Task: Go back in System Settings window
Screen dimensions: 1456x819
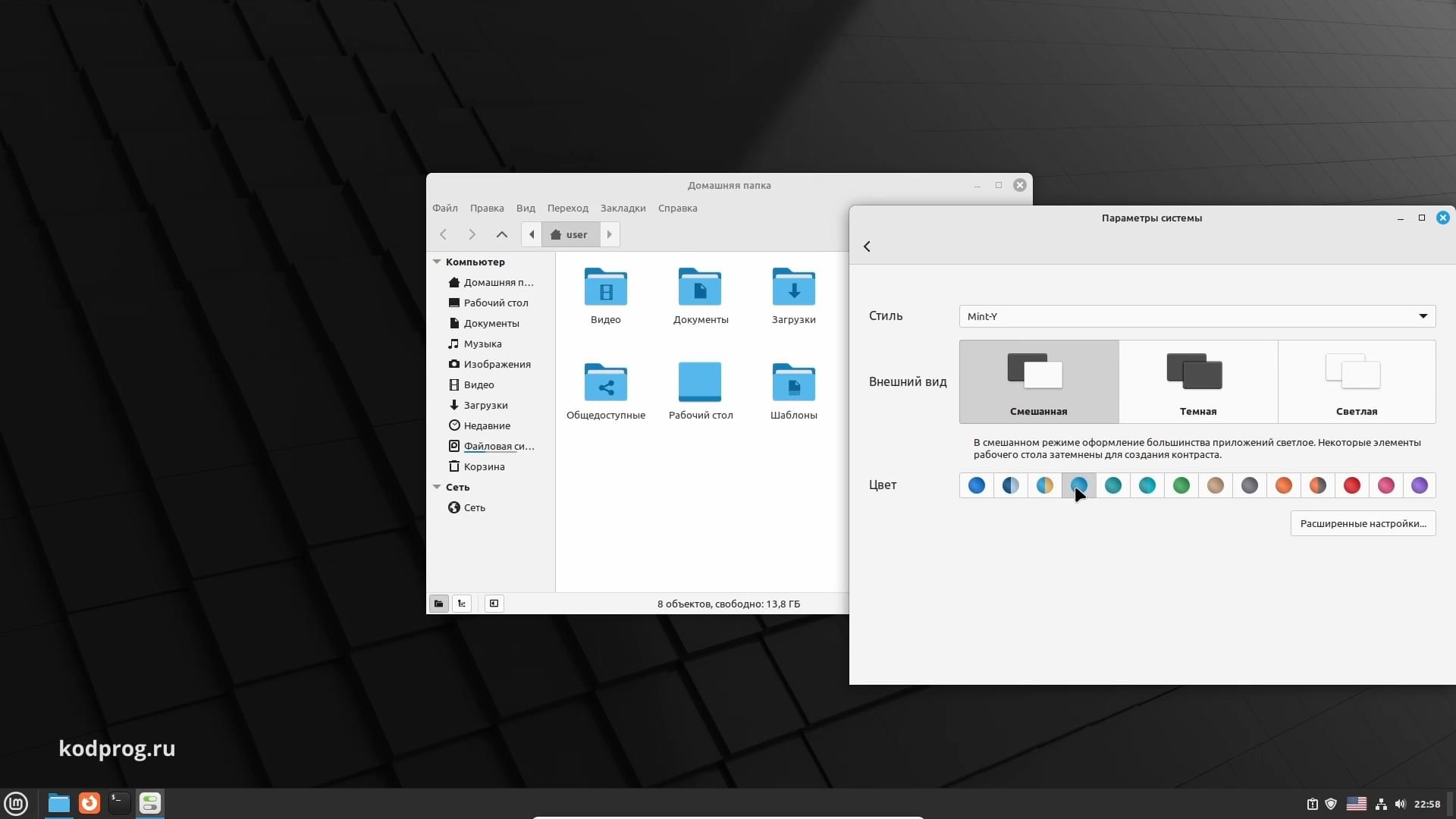Action: pyautogui.click(x=867, y=246)
